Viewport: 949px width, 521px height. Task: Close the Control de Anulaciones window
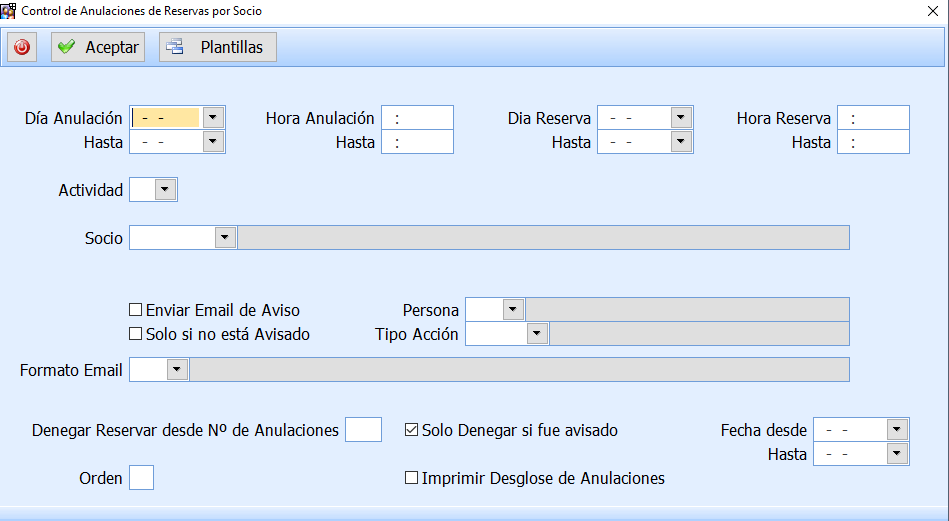point(932,11)
